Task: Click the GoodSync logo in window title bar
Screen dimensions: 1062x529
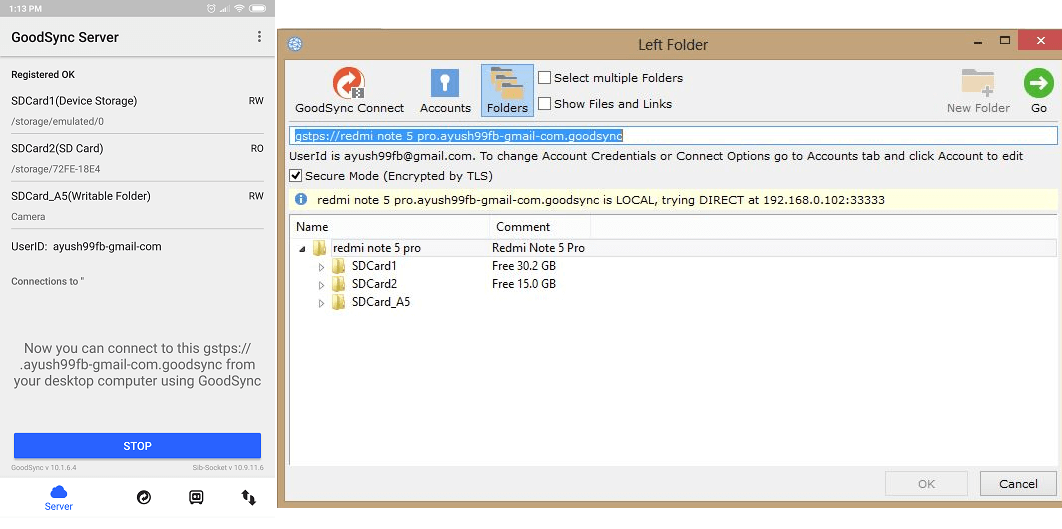Action: (295, 45)
